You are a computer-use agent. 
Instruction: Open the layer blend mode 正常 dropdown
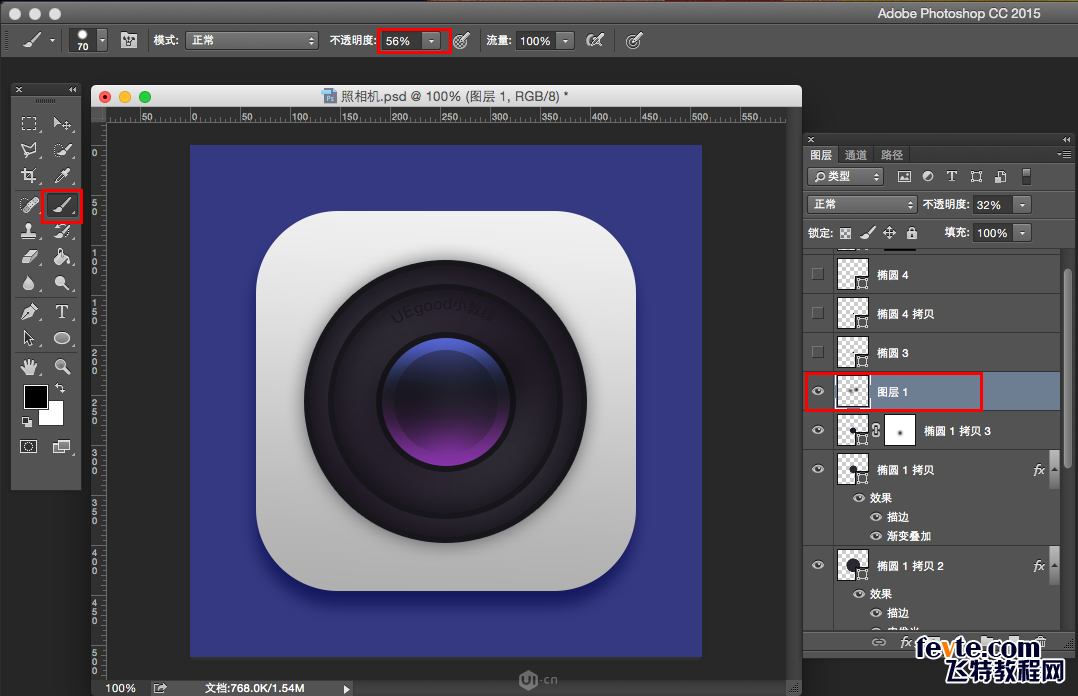(x=862, y=204)
